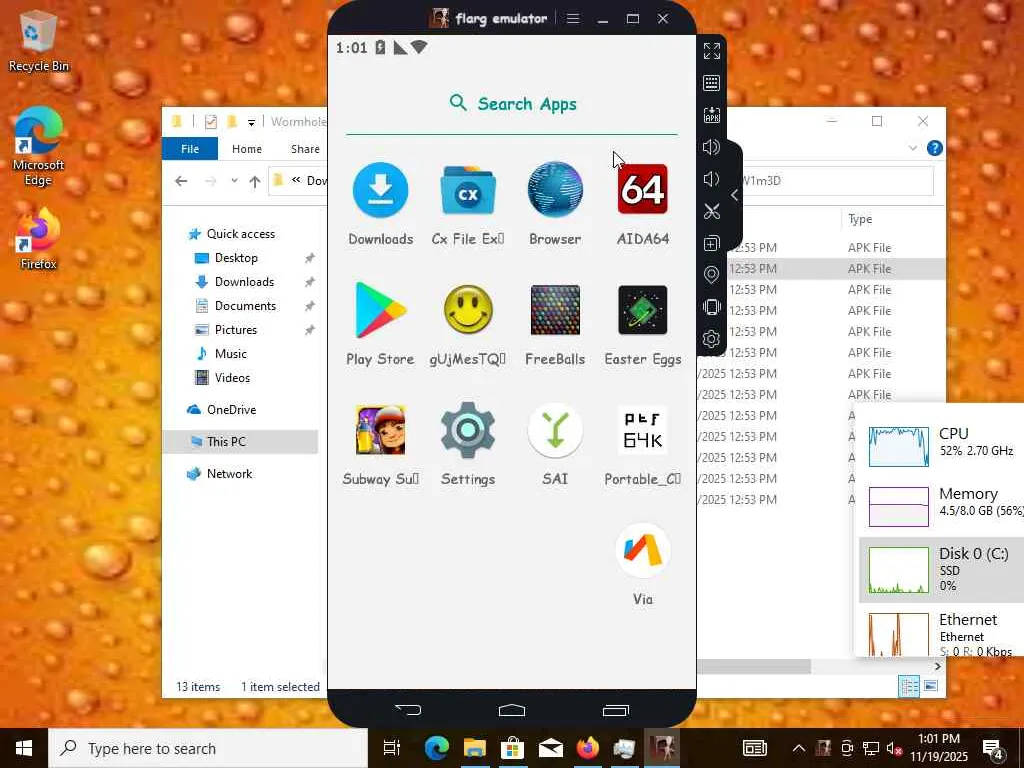
Task: Open Recycle Bin desktop icon
Action: click(39, 42)
